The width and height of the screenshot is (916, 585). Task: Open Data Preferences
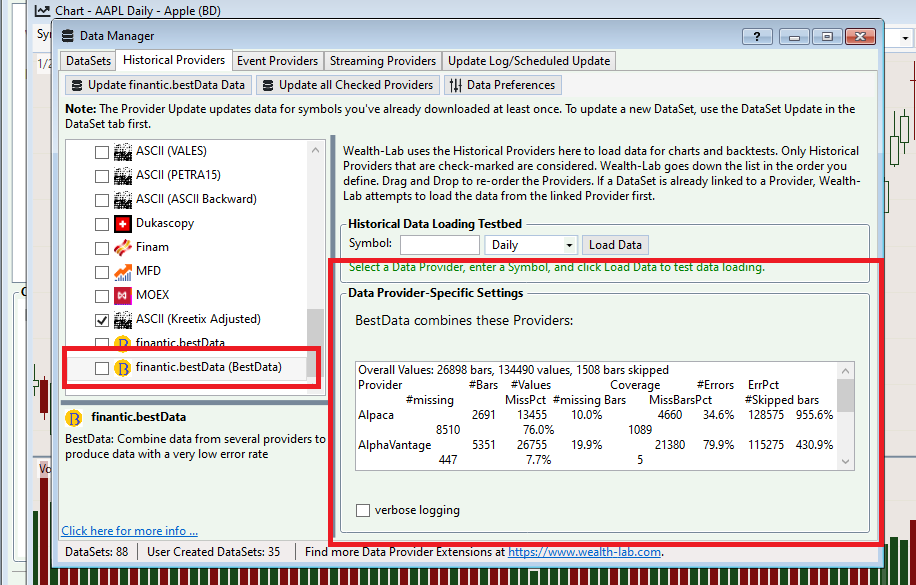point(503,85)
